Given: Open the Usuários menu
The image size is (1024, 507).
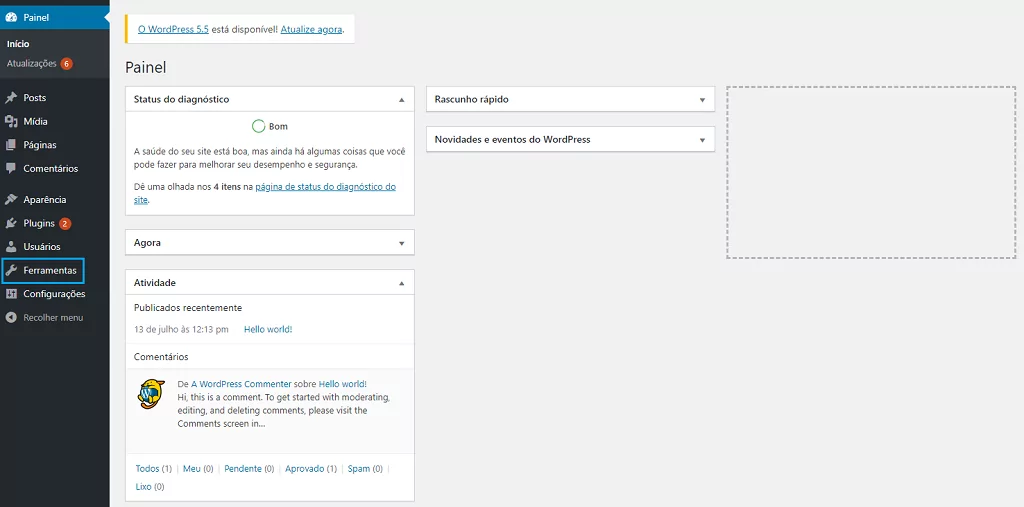Looking at the screenshot, I should click(55, 247).
